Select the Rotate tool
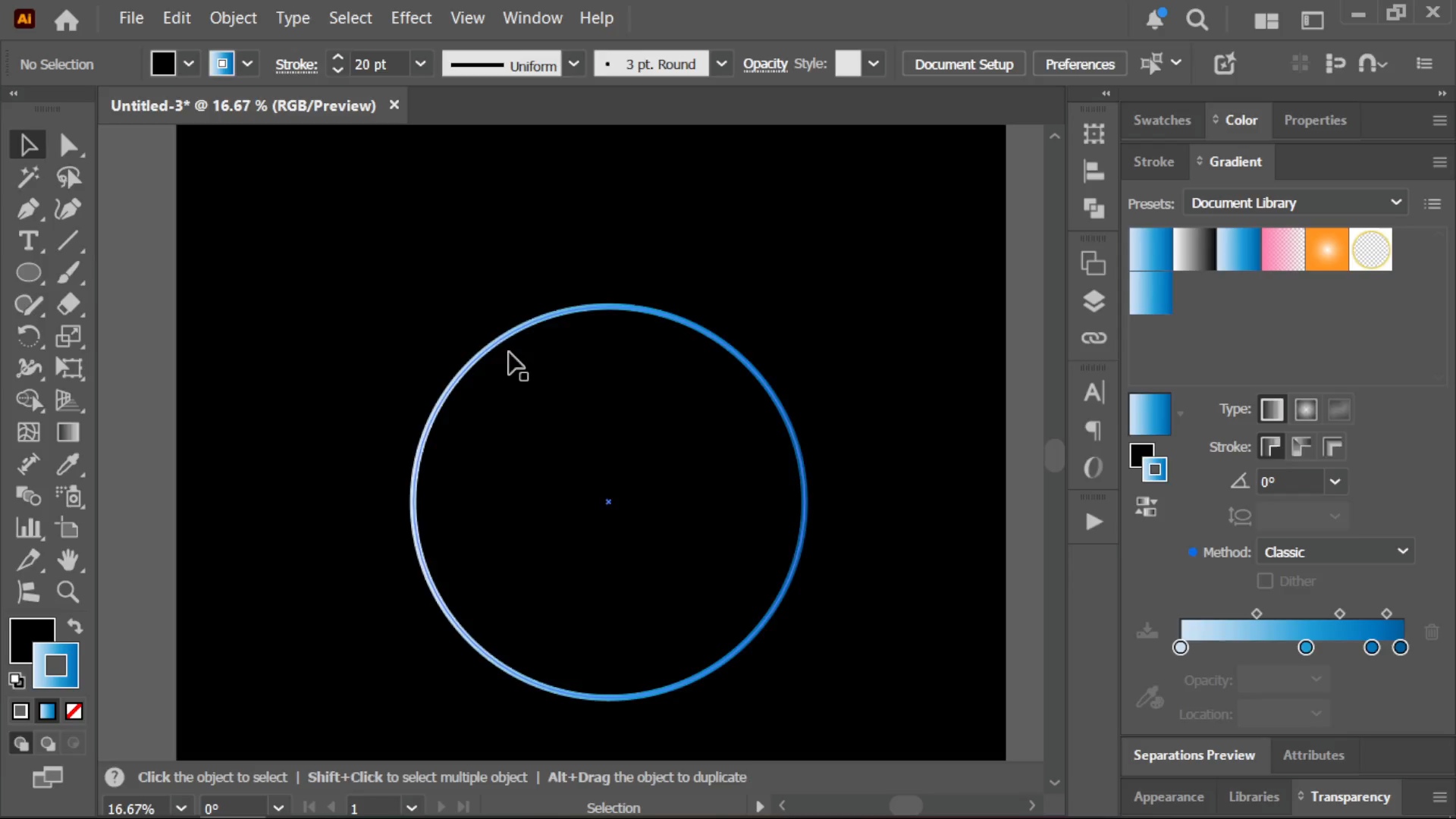1456x819 pixels. pos(28,337)
